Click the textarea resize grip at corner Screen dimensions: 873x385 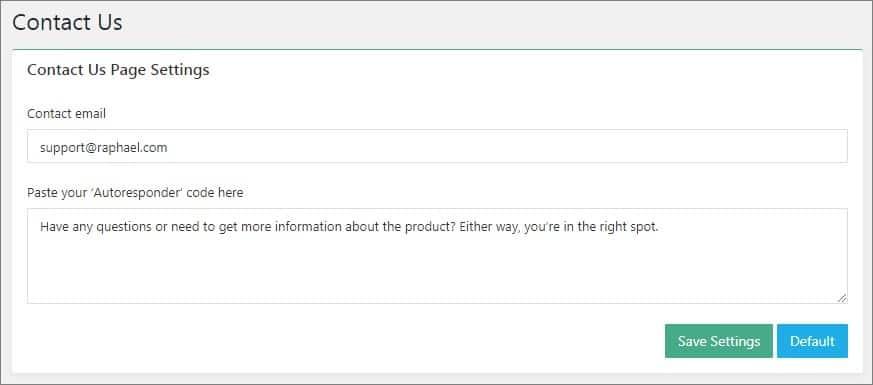pos(842,298)
